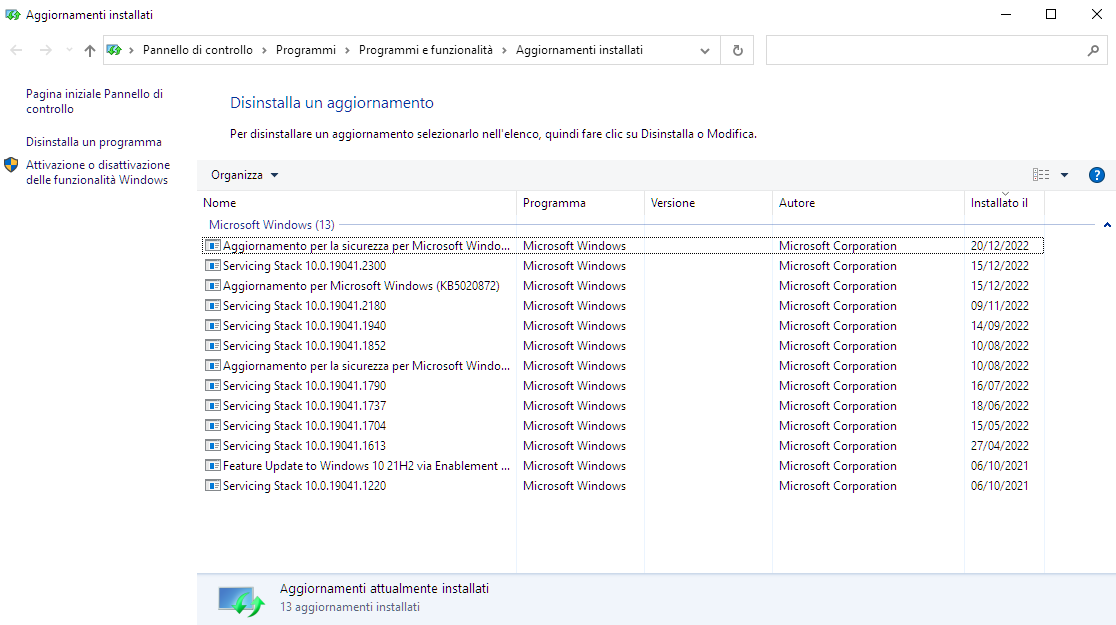The image size is (1116, 625).
Task: Refresh the Aggiornamenti installati list
Action: tap(737, 51)
